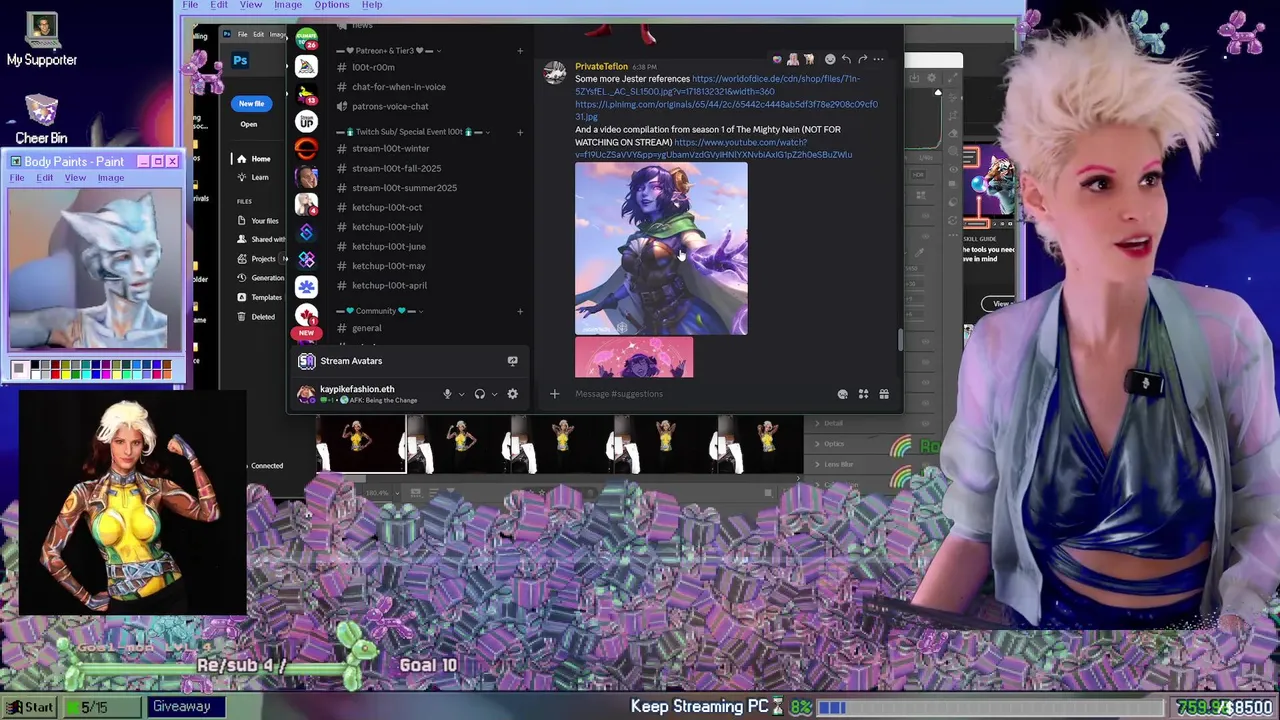Open the pink illustration attachment below
Screen dimensions: 1280x720
pos(634,358)
